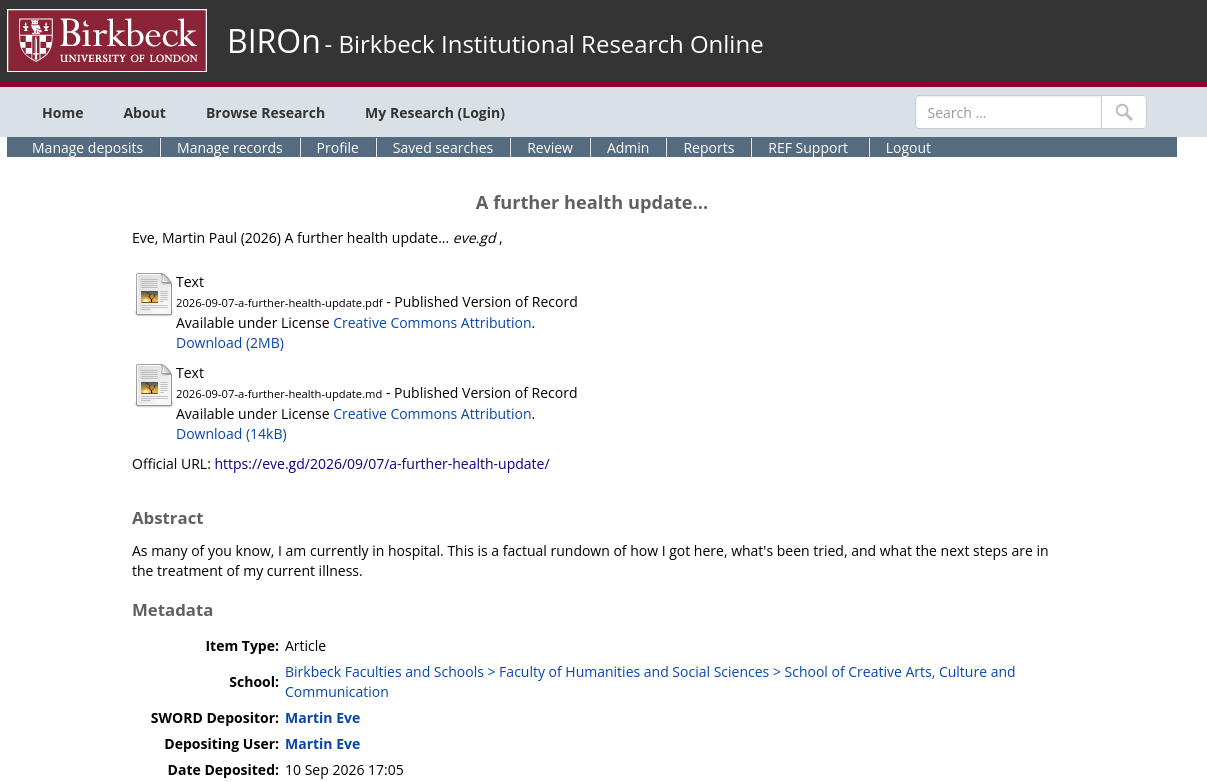1207x782 pixels.
Task: Open REF Support tab
Action: (x=808, y=147)
